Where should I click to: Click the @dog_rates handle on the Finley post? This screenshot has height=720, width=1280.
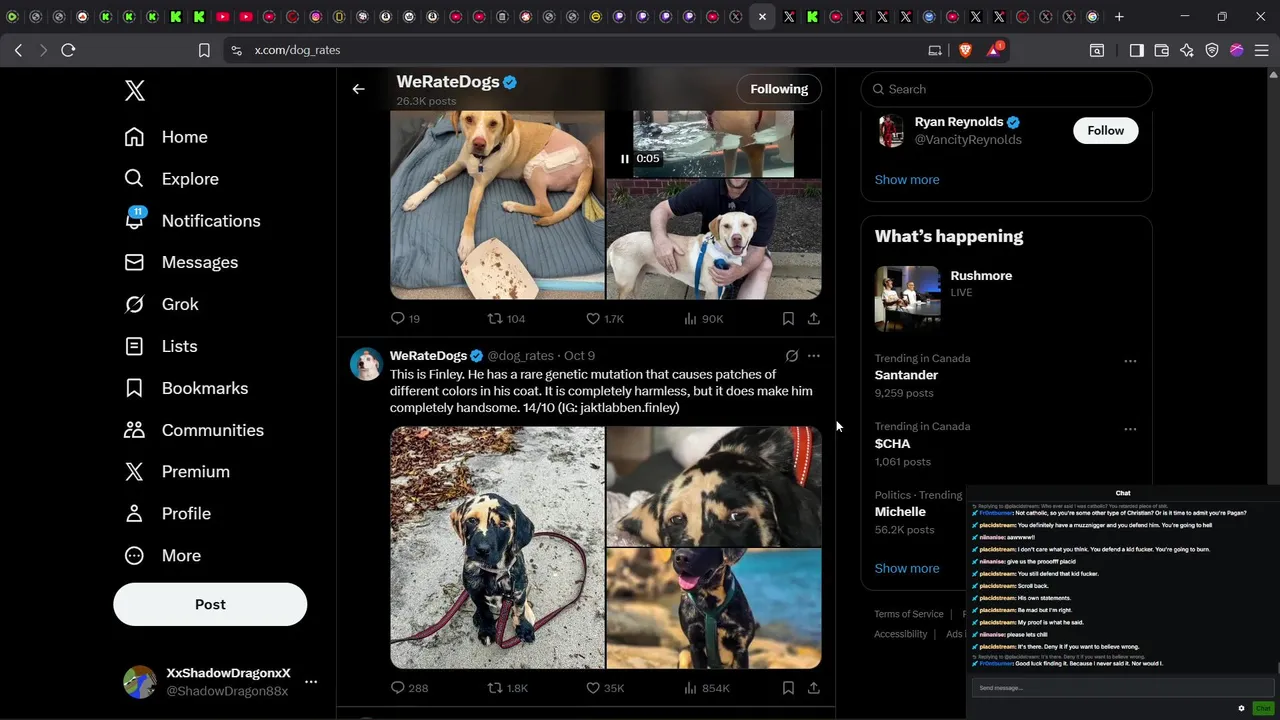tap(520, 356)
